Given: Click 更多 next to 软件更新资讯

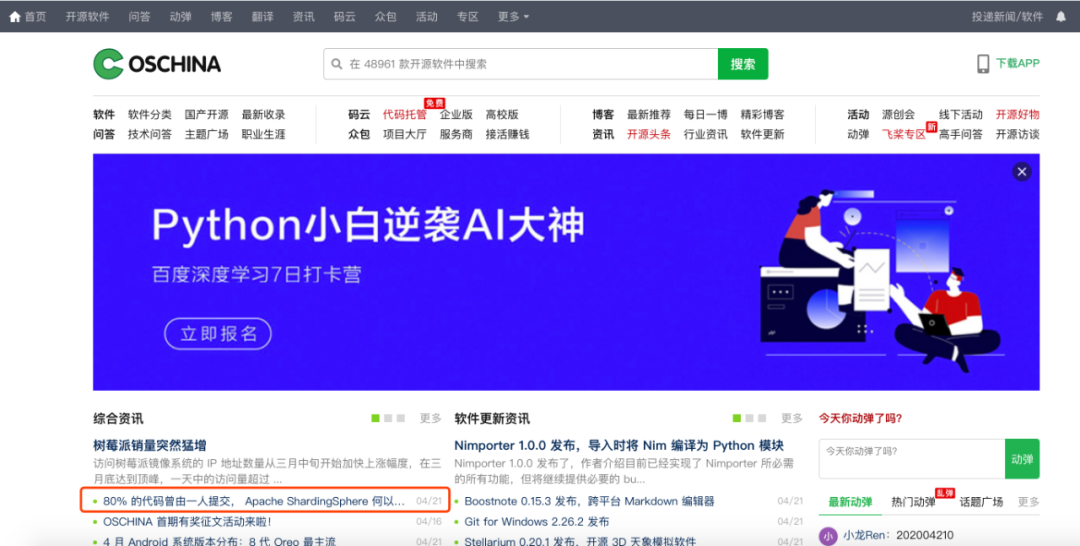Looking at the screenshot, I should pos(792,418).
